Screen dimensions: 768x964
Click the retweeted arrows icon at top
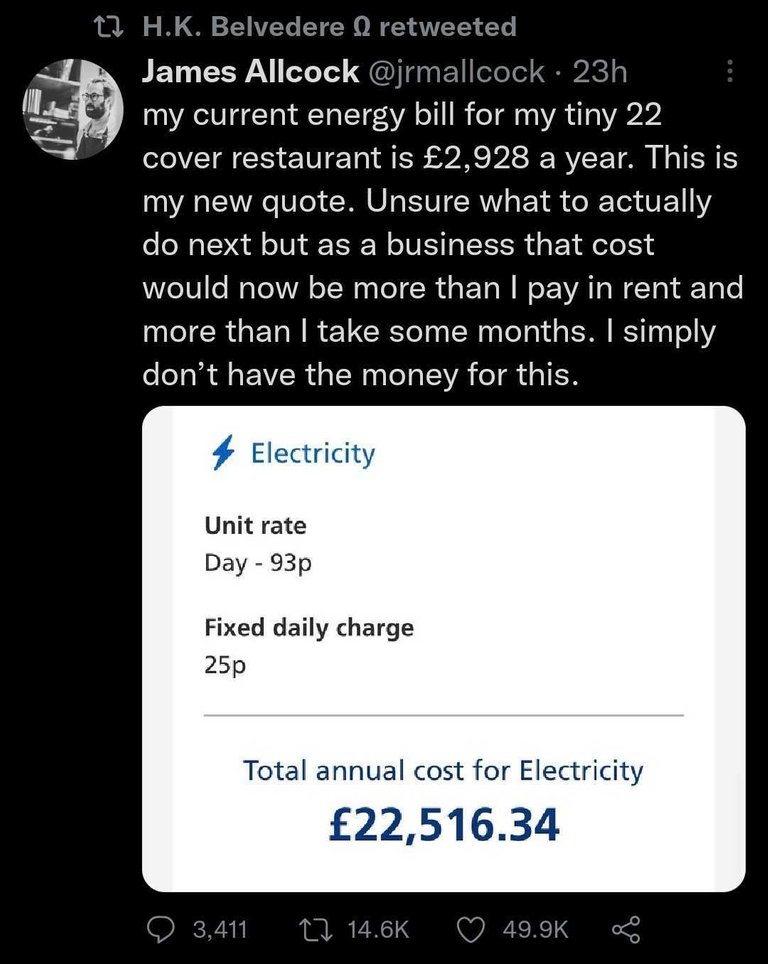click(109, 27)
